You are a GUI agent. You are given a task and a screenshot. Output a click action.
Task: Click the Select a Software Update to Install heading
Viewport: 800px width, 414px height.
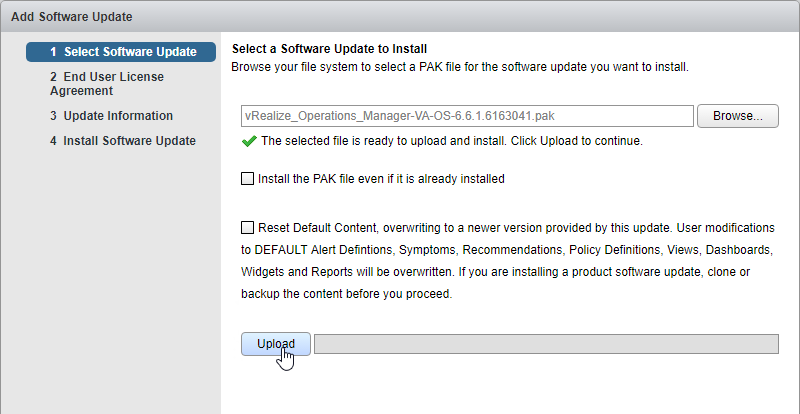point(330,49)
